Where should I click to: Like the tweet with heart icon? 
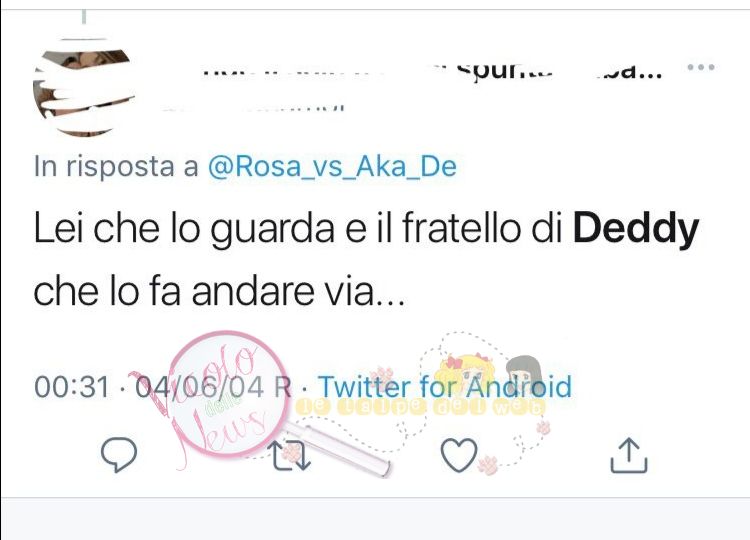click(x=459, y=455)
